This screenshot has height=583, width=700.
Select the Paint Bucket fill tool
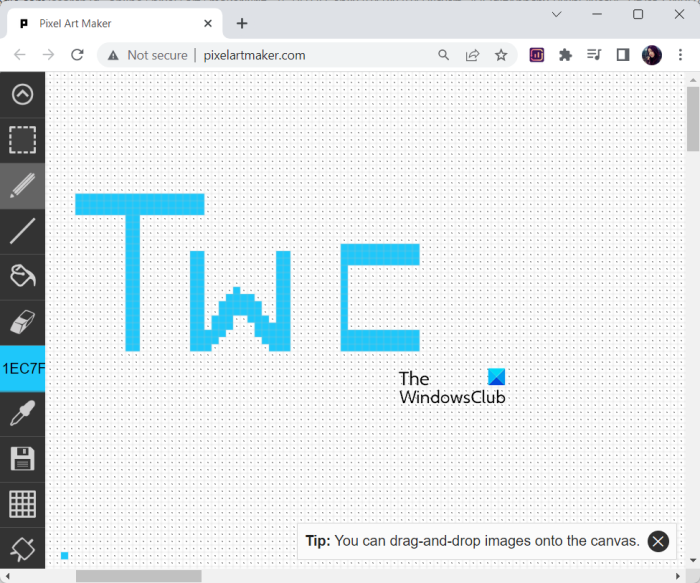22,276
